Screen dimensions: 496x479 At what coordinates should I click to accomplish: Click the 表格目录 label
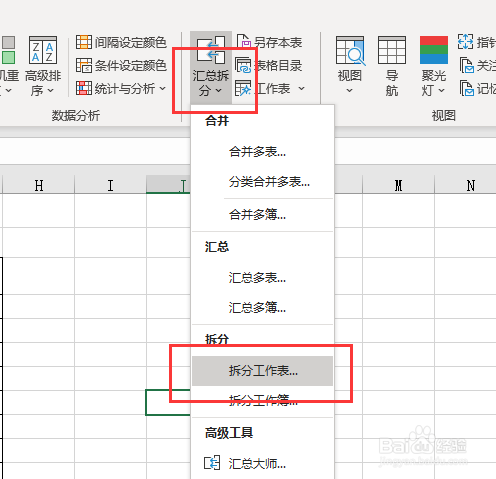[x=278, y=66]
